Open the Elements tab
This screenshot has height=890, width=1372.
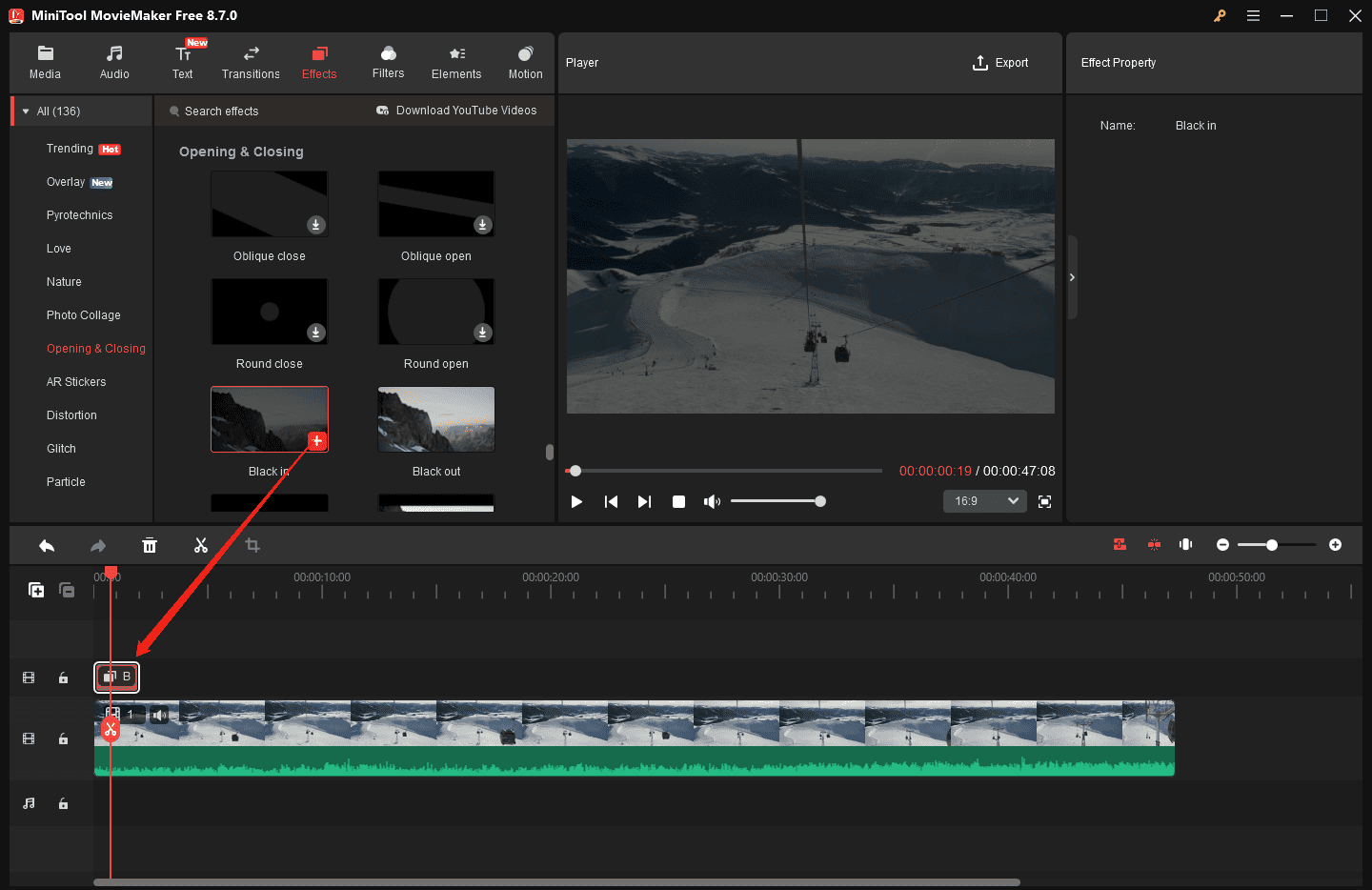[x=456, y=63]
